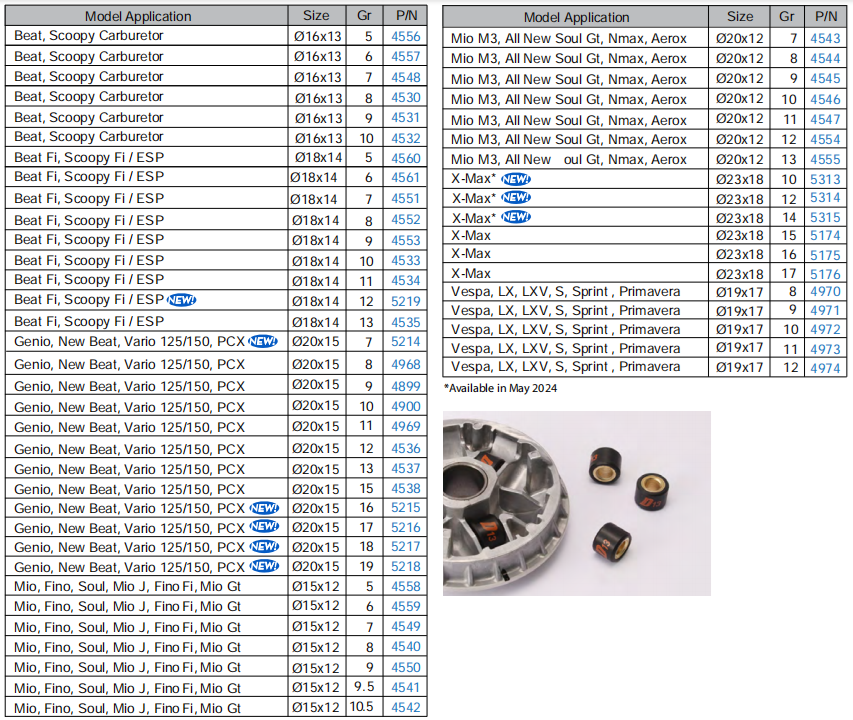
Task: Click the right table's Size column header
Action: 739,17
